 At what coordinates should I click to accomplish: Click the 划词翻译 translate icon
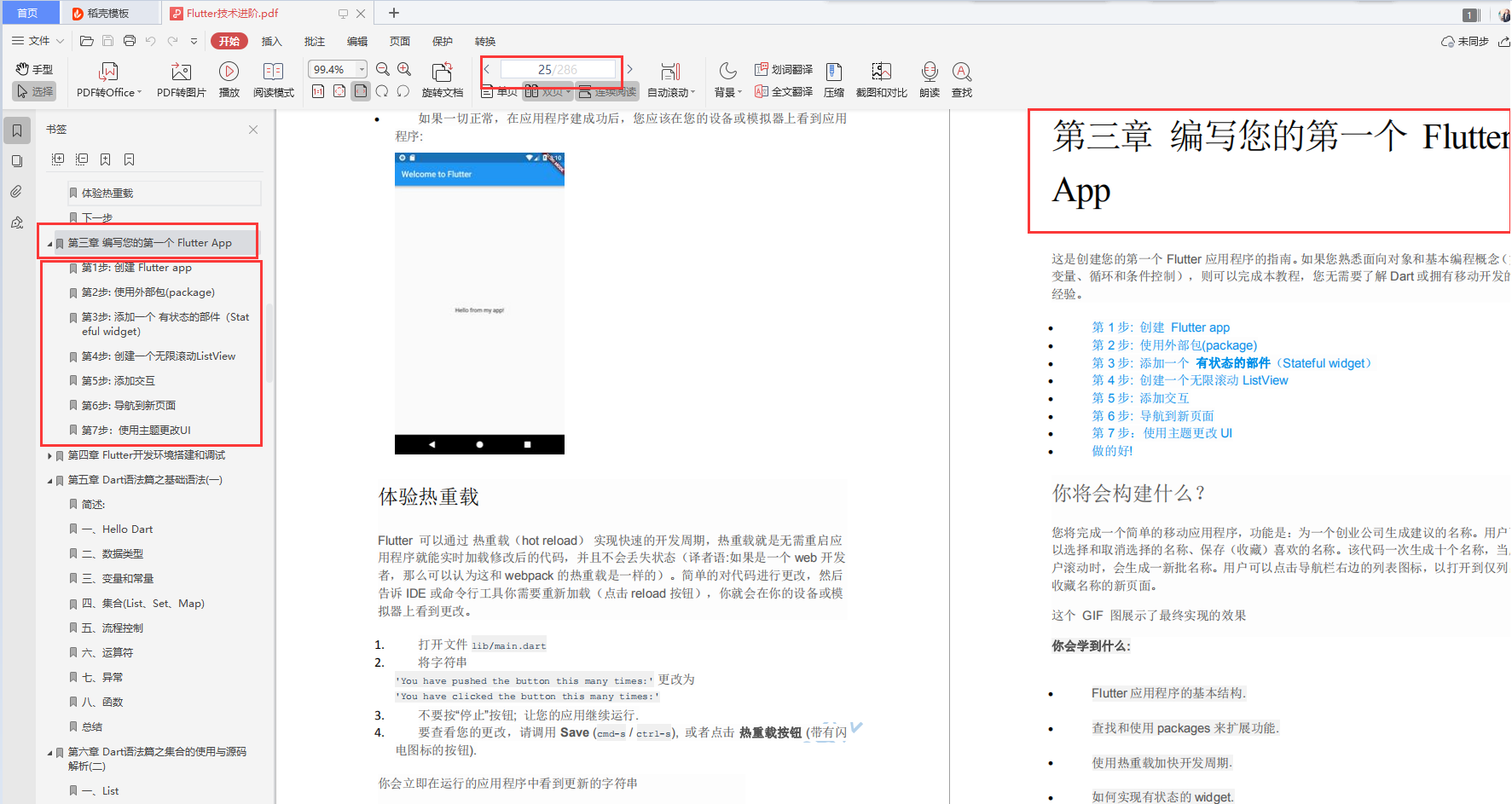click(761, 69)
